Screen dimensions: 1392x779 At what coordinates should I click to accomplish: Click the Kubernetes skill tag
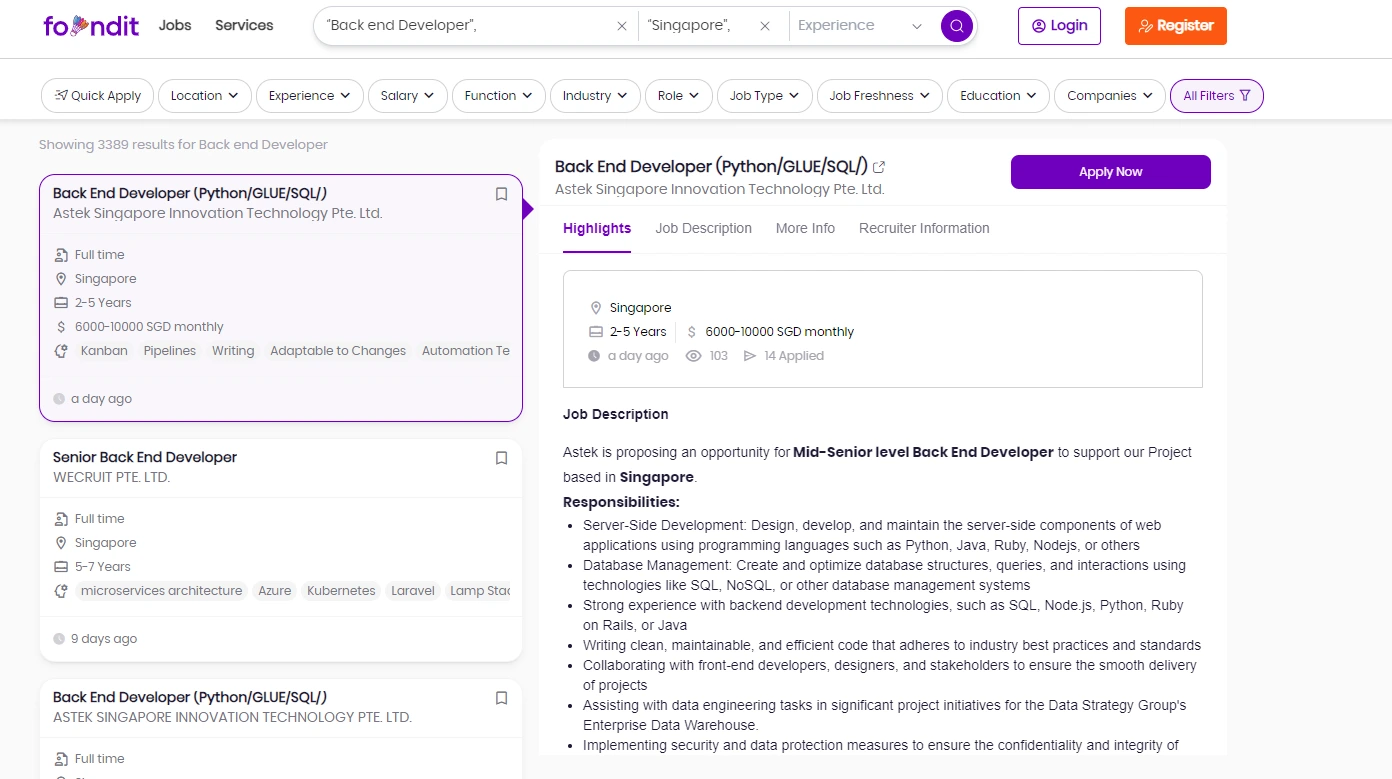point(341,591)
